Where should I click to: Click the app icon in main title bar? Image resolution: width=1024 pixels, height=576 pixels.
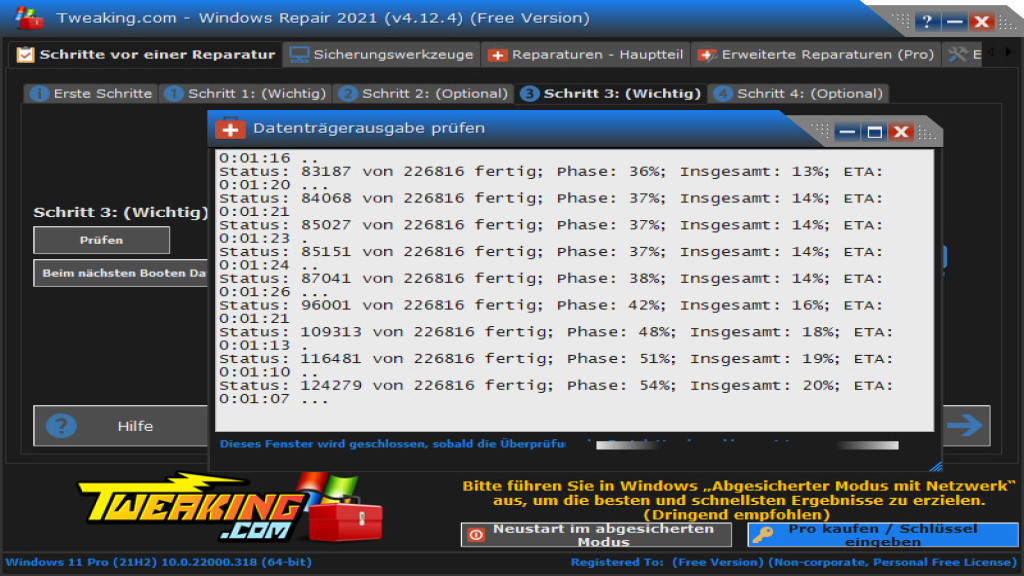pos(29,18)
